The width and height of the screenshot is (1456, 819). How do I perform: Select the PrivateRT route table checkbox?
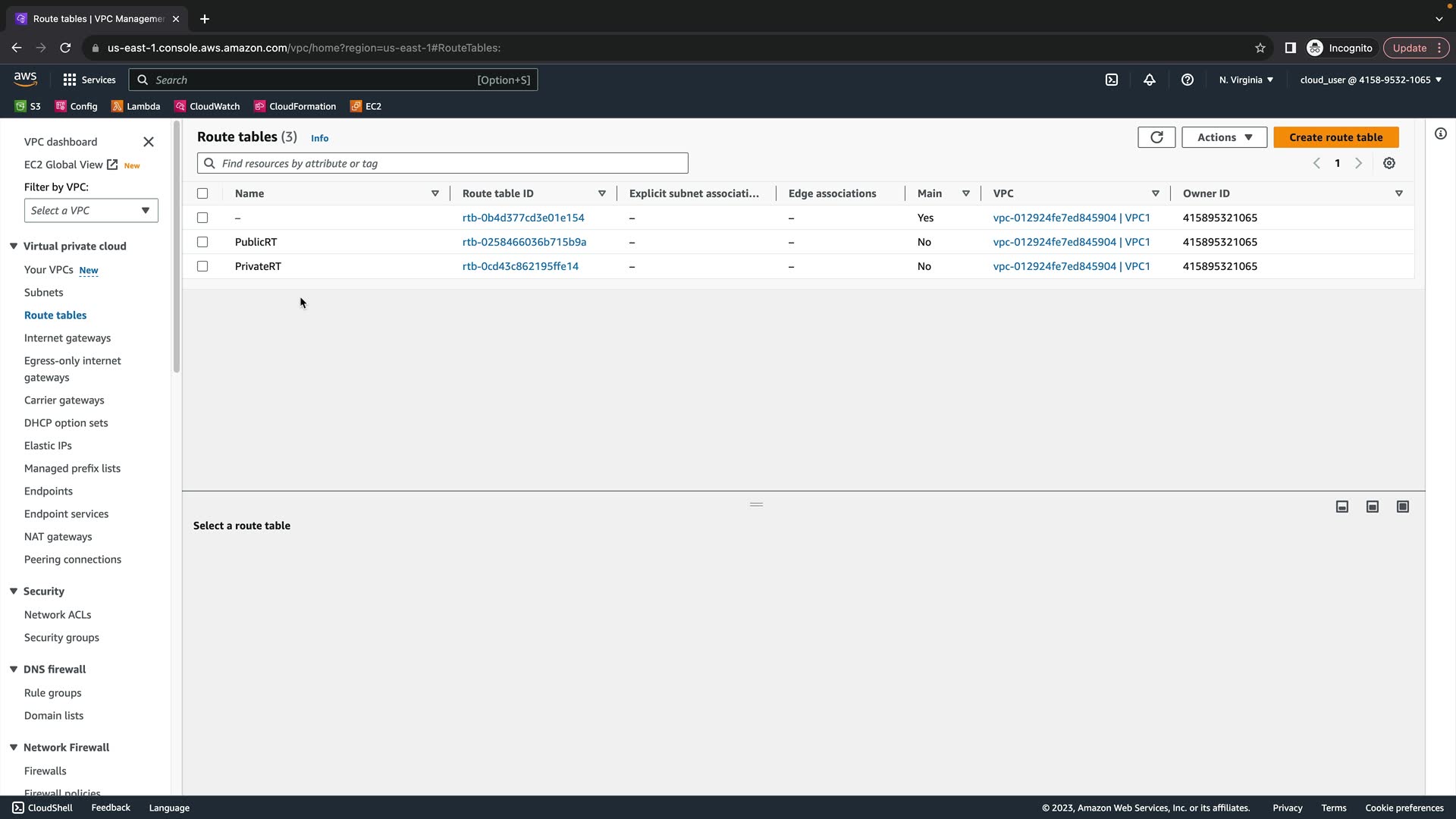click(202, 266)
